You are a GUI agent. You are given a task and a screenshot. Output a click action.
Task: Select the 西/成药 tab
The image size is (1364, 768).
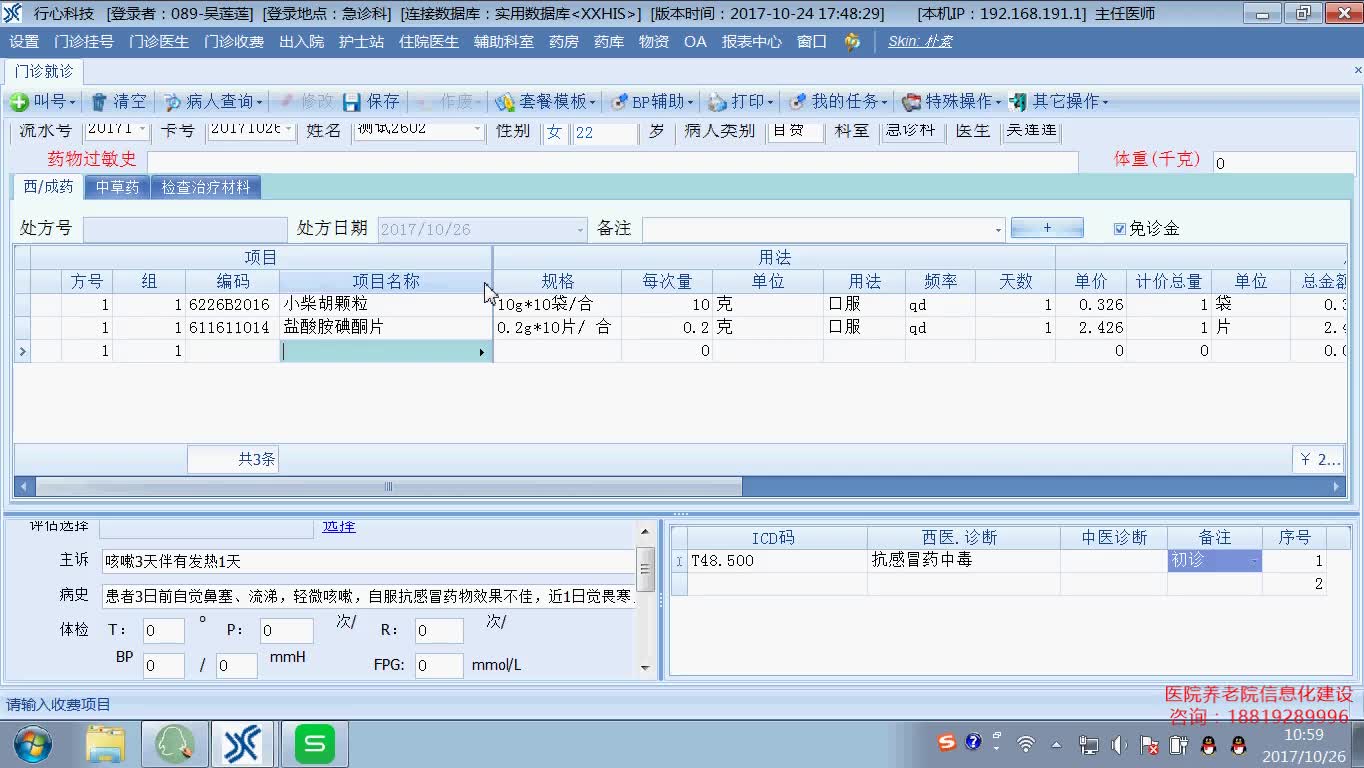point(48,187)
